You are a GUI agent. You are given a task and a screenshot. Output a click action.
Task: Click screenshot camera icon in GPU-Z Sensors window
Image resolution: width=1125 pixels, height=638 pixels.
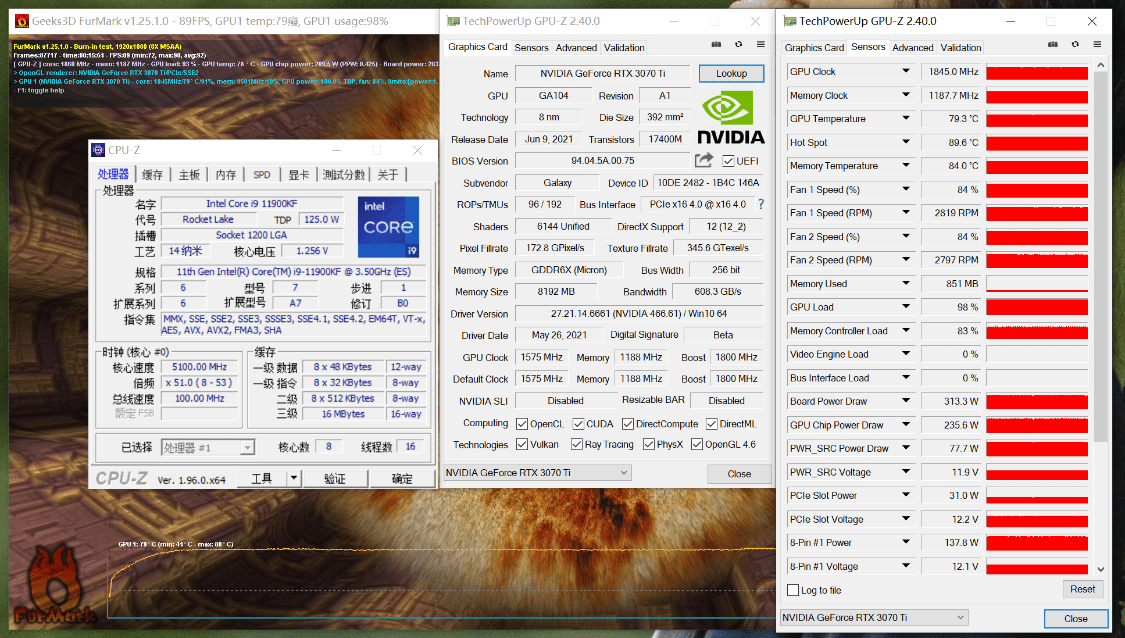(x=1053, y=44)
